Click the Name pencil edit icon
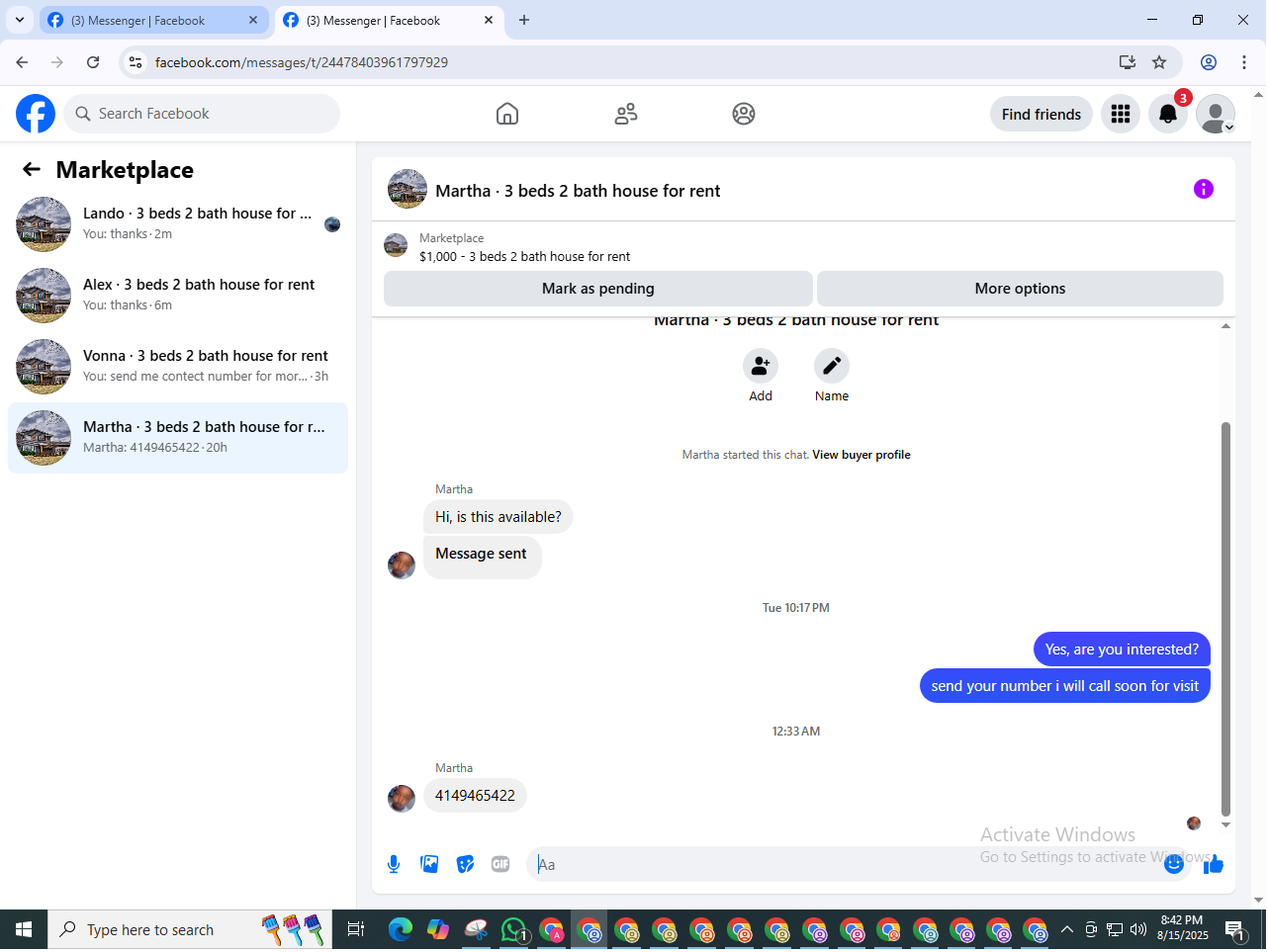 tap(832, 366)
